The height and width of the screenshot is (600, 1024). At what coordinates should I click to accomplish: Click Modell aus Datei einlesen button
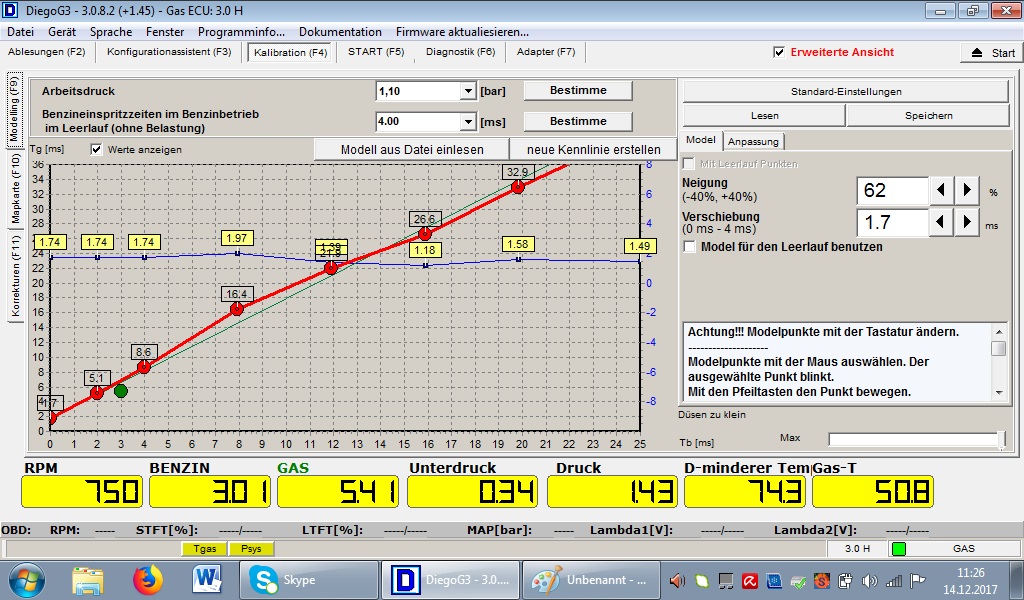[x=412, y=149]
